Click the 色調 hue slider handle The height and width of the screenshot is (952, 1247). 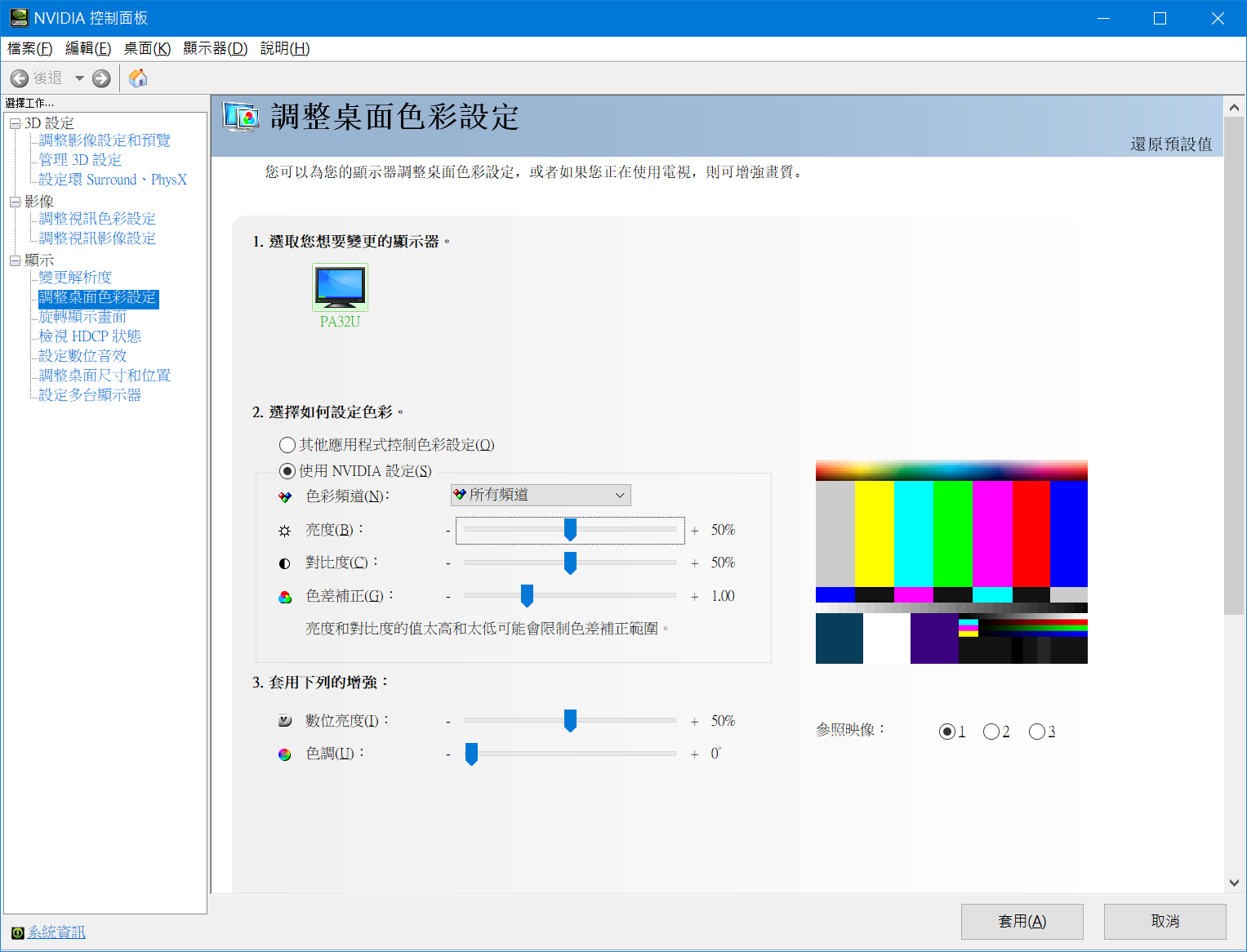tap(471, 754)
